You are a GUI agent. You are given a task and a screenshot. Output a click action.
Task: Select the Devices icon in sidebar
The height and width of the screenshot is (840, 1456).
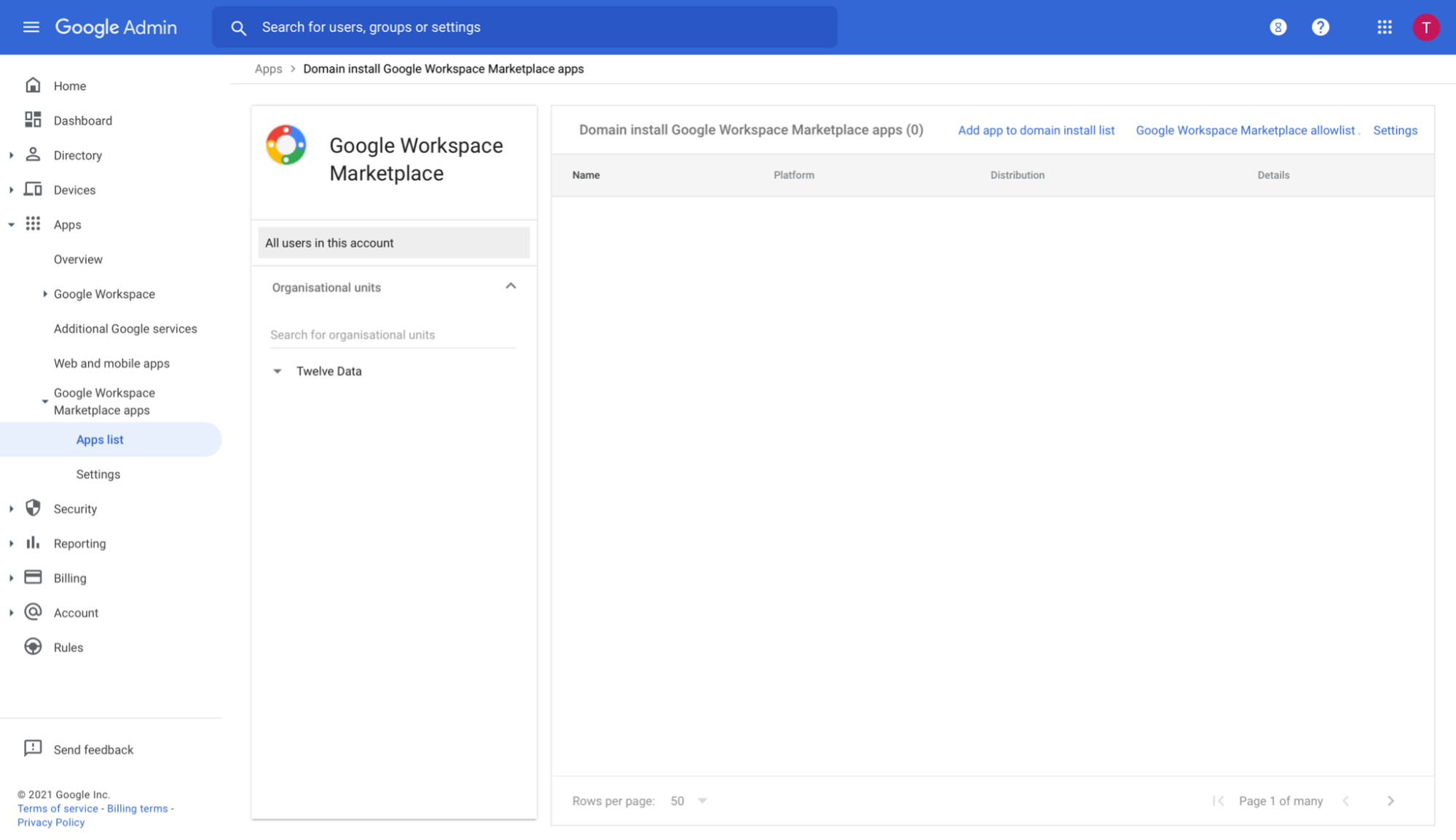coord(34,189)
